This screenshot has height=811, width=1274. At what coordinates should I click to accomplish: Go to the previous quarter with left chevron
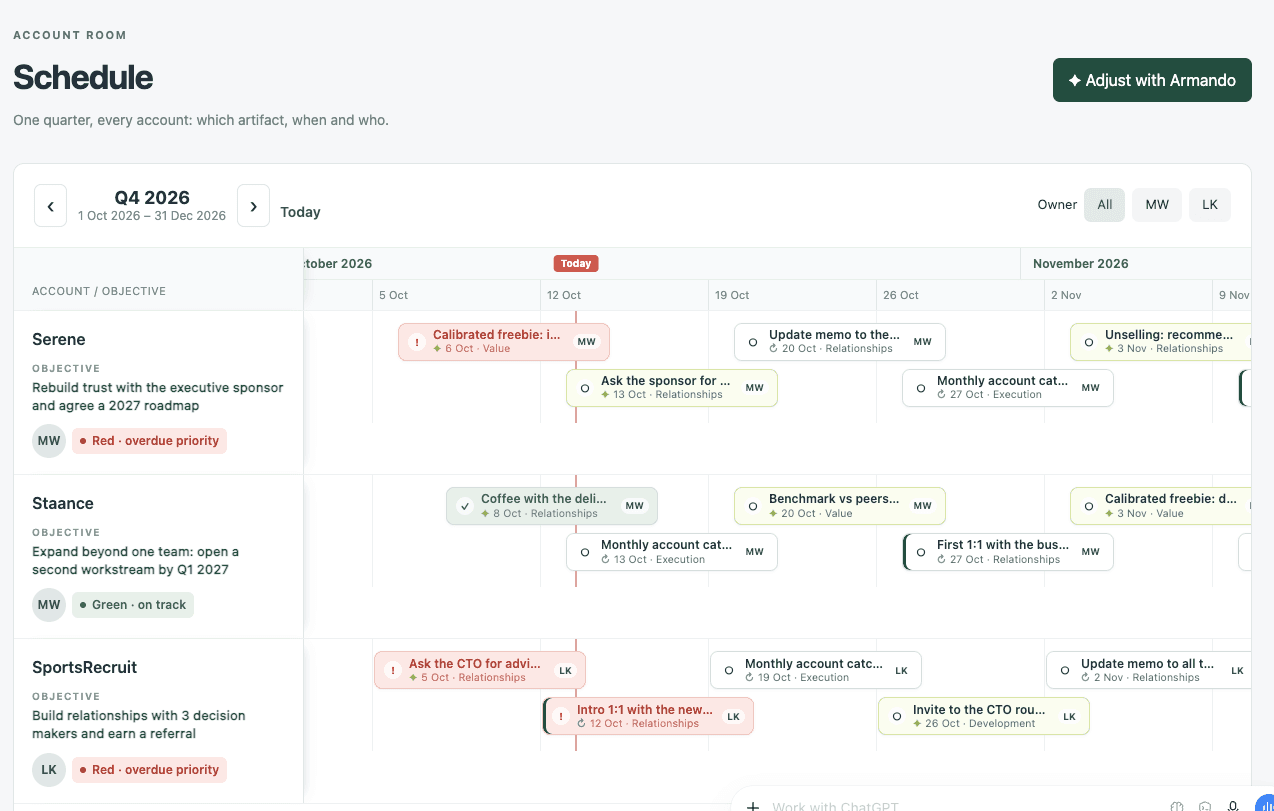pos(51,206)
